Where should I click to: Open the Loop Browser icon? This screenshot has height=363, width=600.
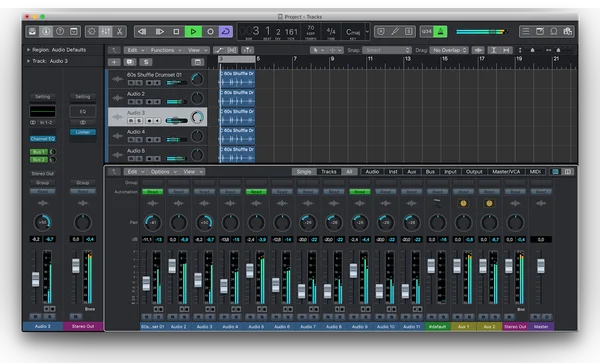(554, 31)
